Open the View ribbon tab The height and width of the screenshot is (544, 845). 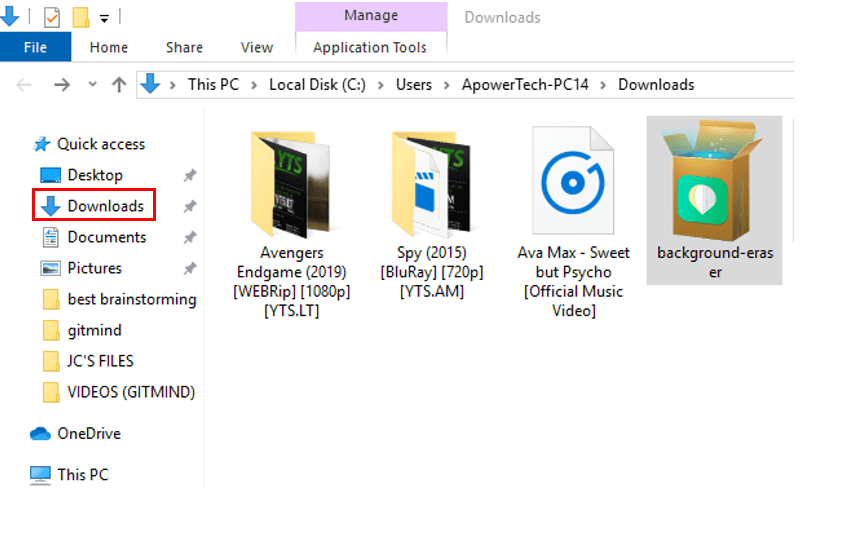tap(257, 47)
